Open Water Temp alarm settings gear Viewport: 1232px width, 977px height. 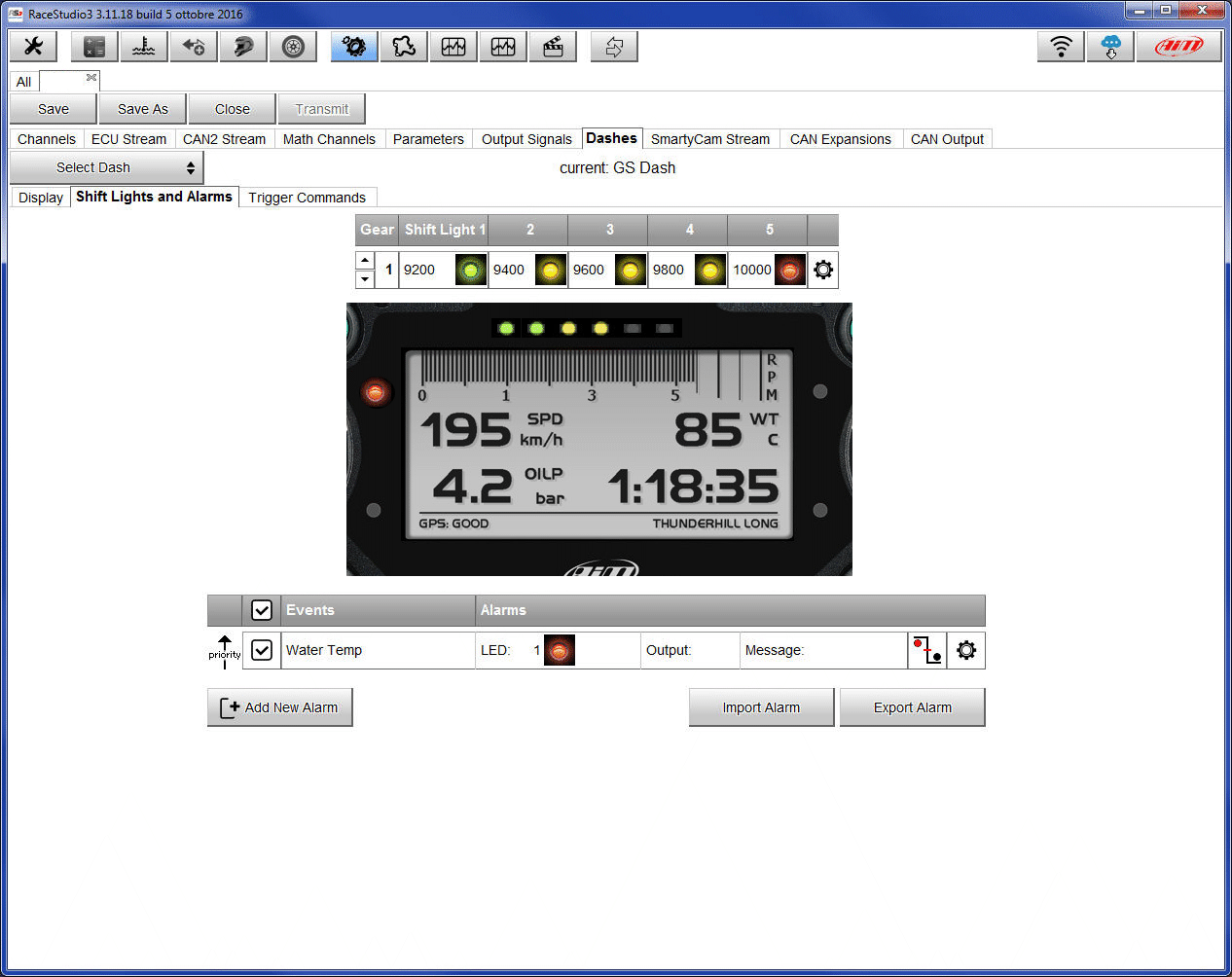(966, 650)
